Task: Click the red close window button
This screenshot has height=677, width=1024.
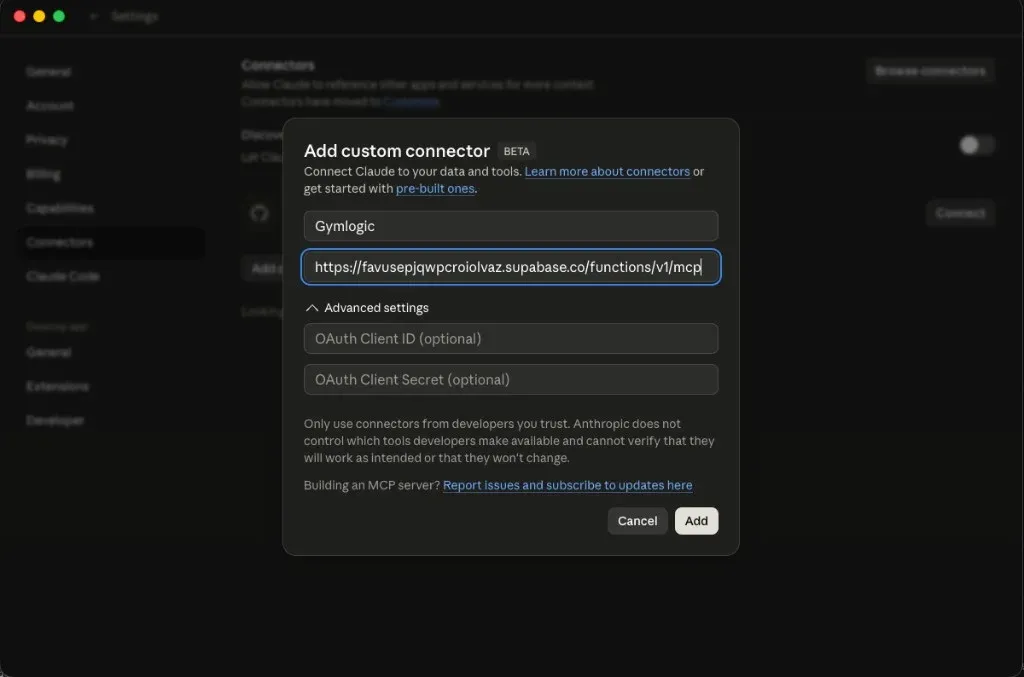Action: tap(20, 16)
